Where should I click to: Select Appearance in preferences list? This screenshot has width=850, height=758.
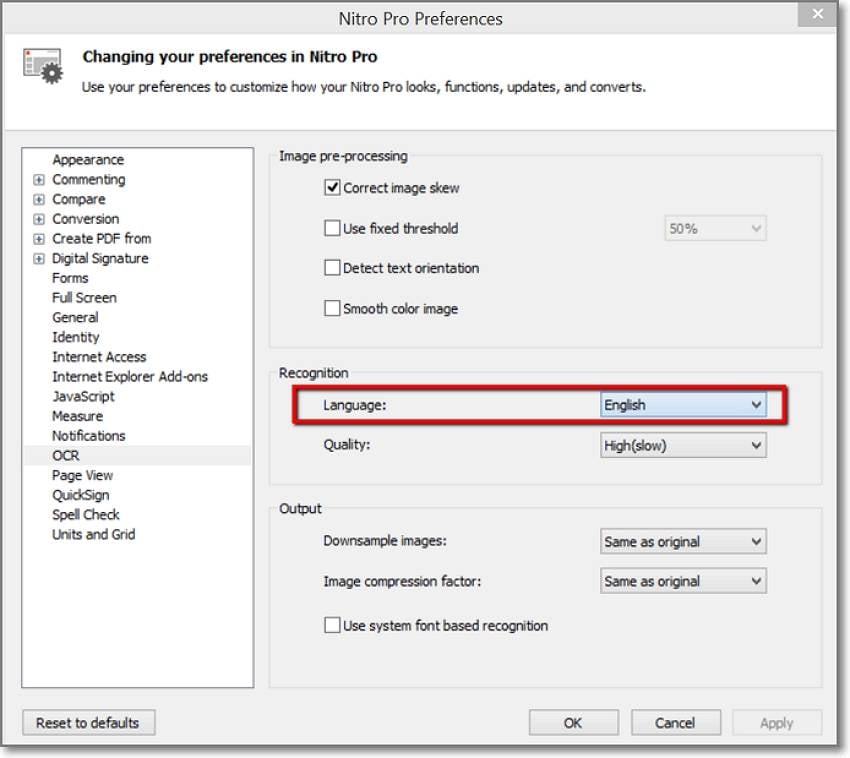88,160
